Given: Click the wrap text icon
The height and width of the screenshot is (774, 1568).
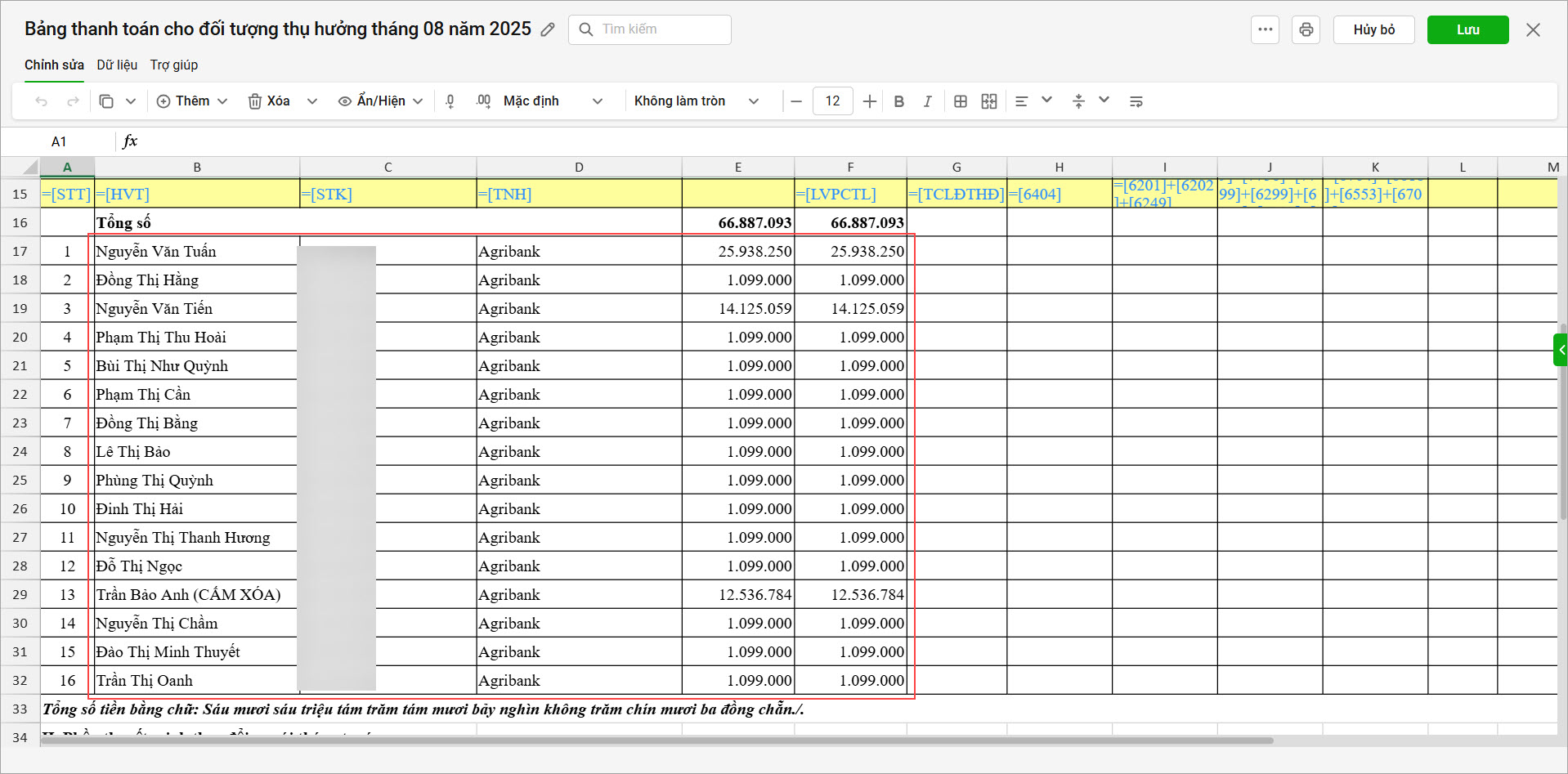Looking at the screenshot, I should [x=1136, y=101].
